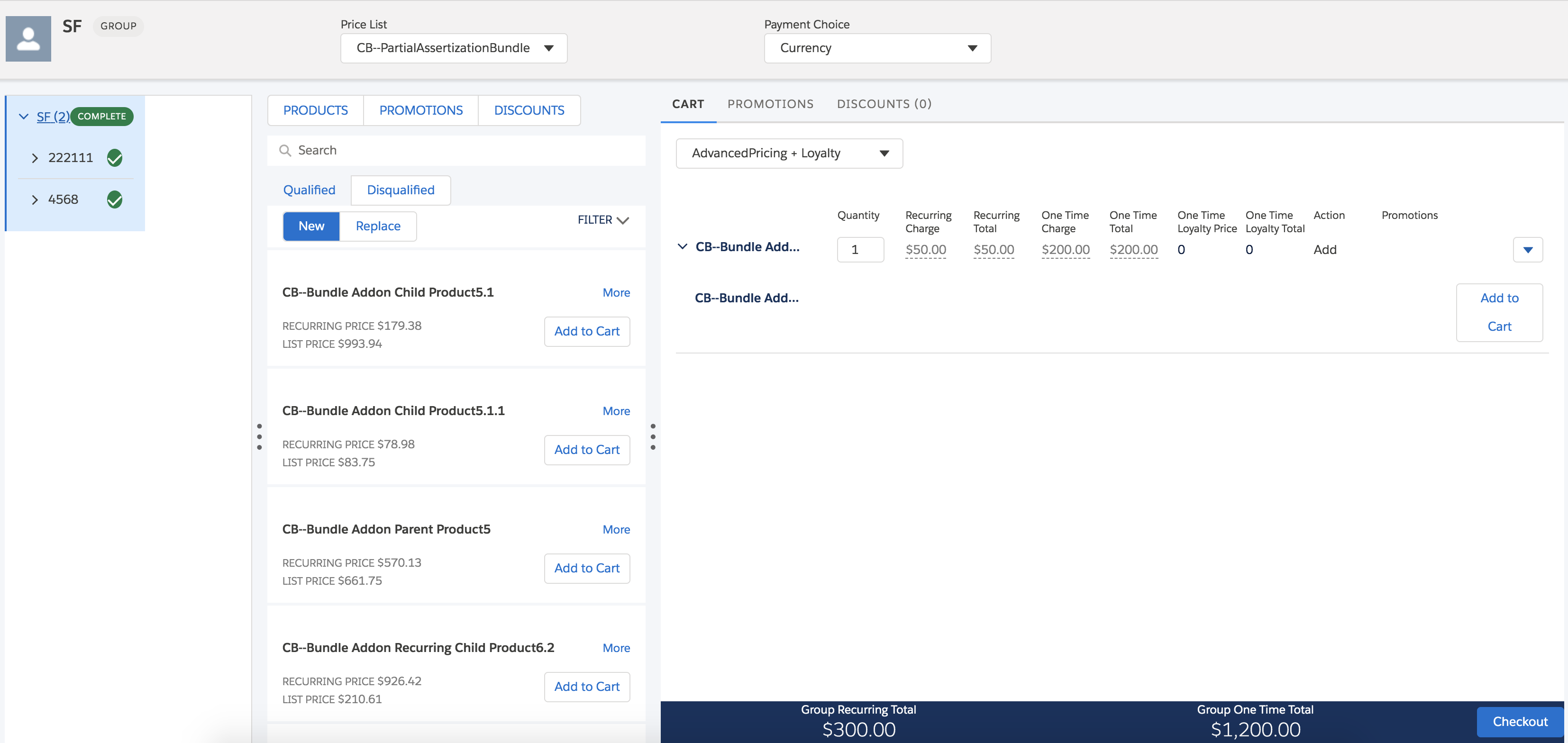1568x743 pixels.
Task: Open the SF (2) group link
Action: (53, 116)
